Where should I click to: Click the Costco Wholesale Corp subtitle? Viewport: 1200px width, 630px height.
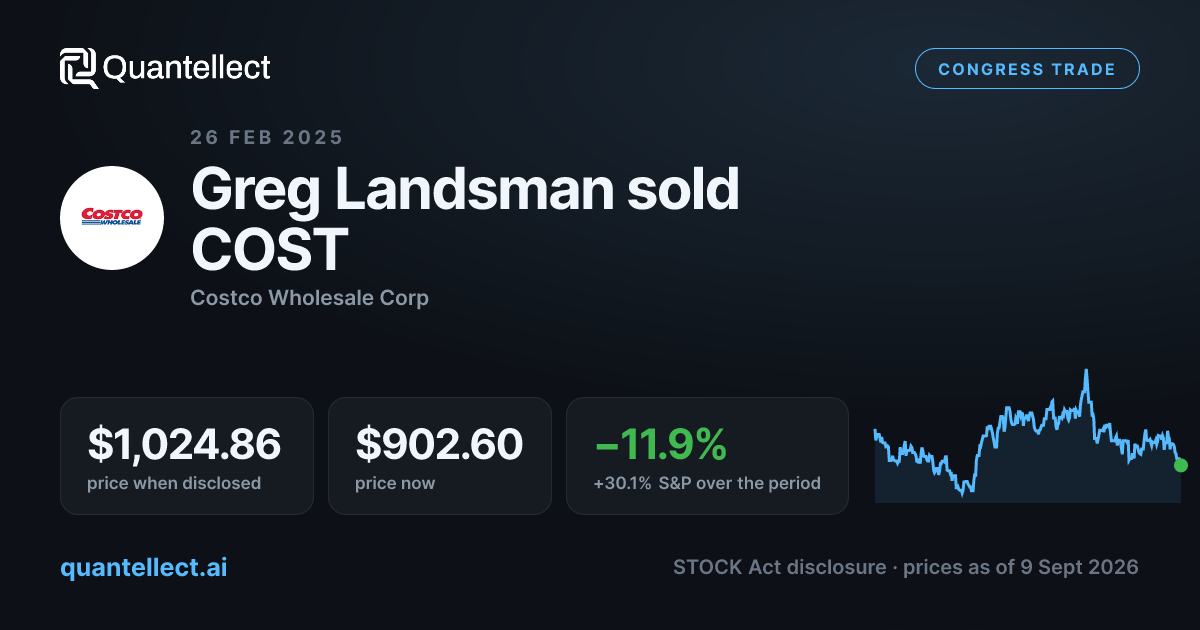(x=309, y=298)
